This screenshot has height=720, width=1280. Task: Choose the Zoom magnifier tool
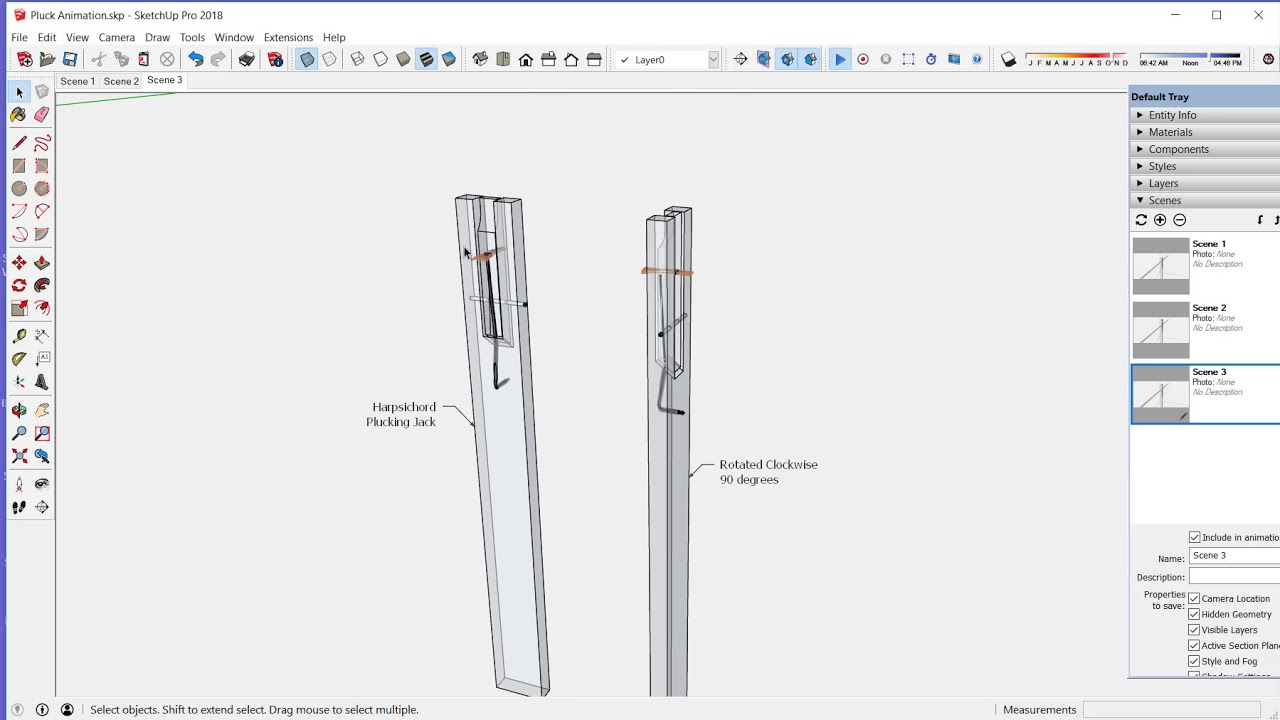pos(19,434)
